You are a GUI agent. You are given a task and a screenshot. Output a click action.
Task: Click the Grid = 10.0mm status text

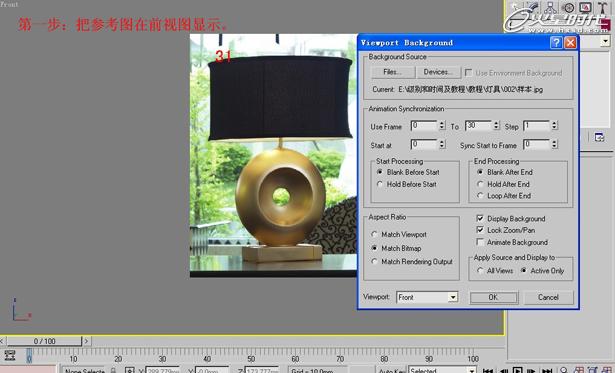pos(313,370)
